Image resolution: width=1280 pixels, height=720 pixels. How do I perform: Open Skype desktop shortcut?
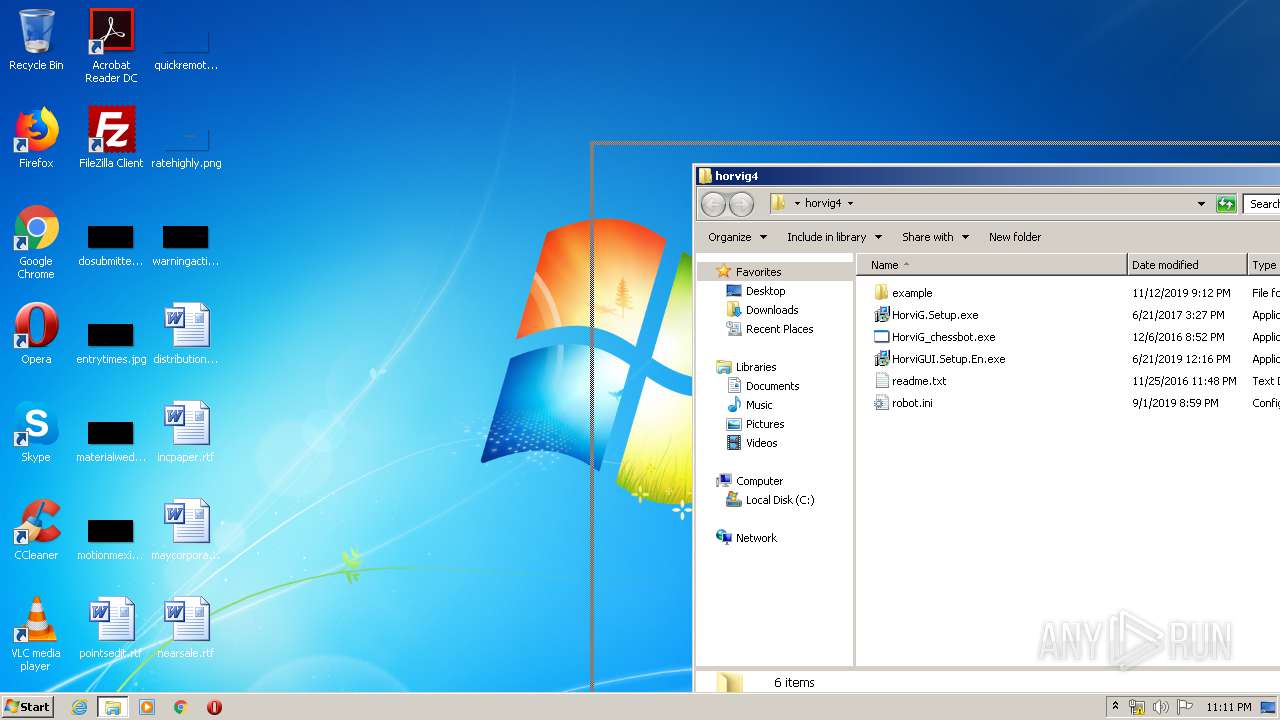[x=36, y=432]
